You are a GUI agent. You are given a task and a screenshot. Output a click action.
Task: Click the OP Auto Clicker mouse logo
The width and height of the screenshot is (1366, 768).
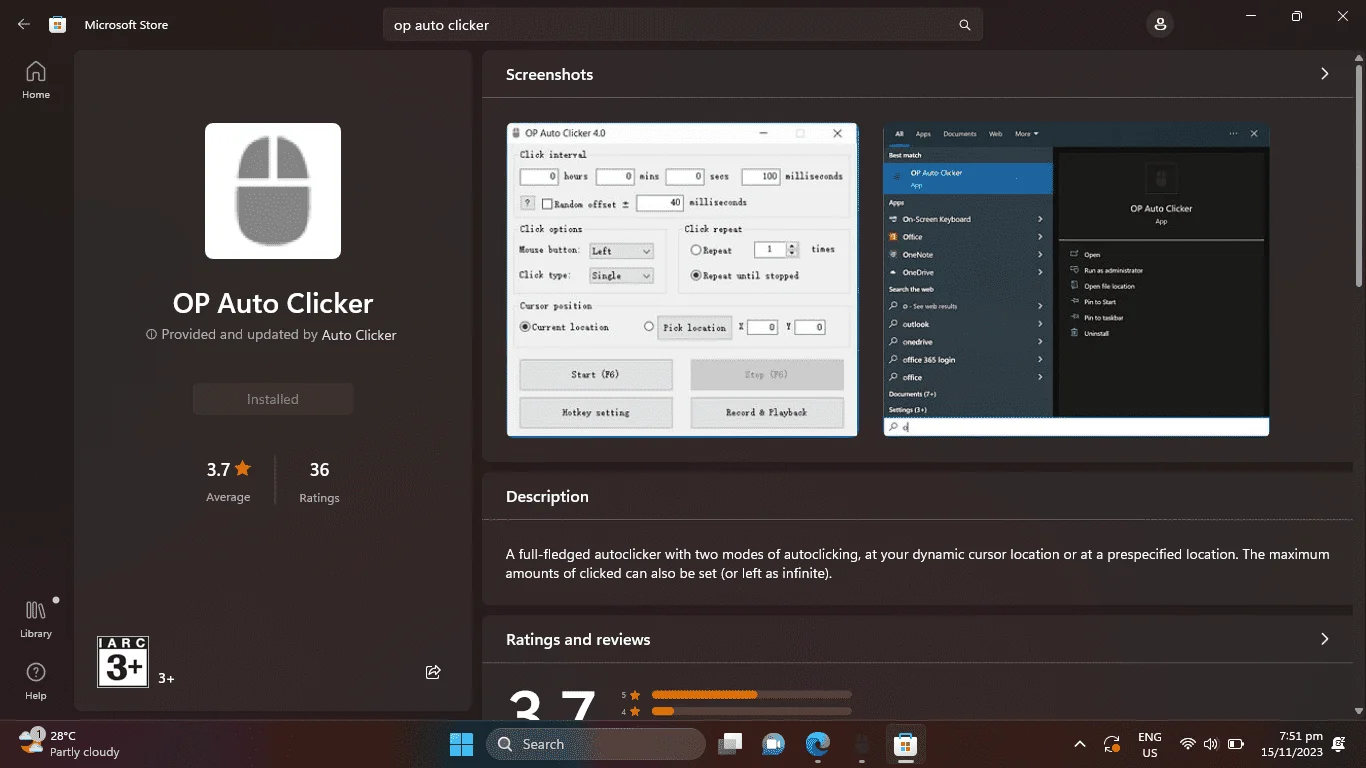click(x=273, y=191)
